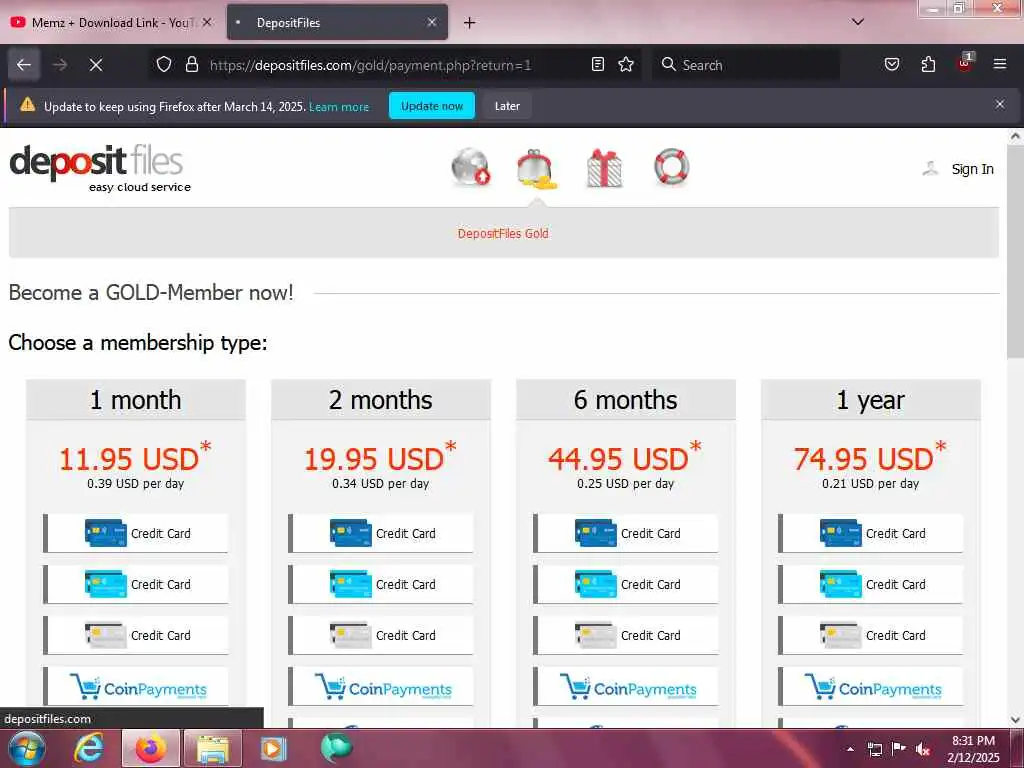This screenshot has height=768, width=1024.
Task: Open Windows Media Player in taskbar
Action: coord(273,748)
